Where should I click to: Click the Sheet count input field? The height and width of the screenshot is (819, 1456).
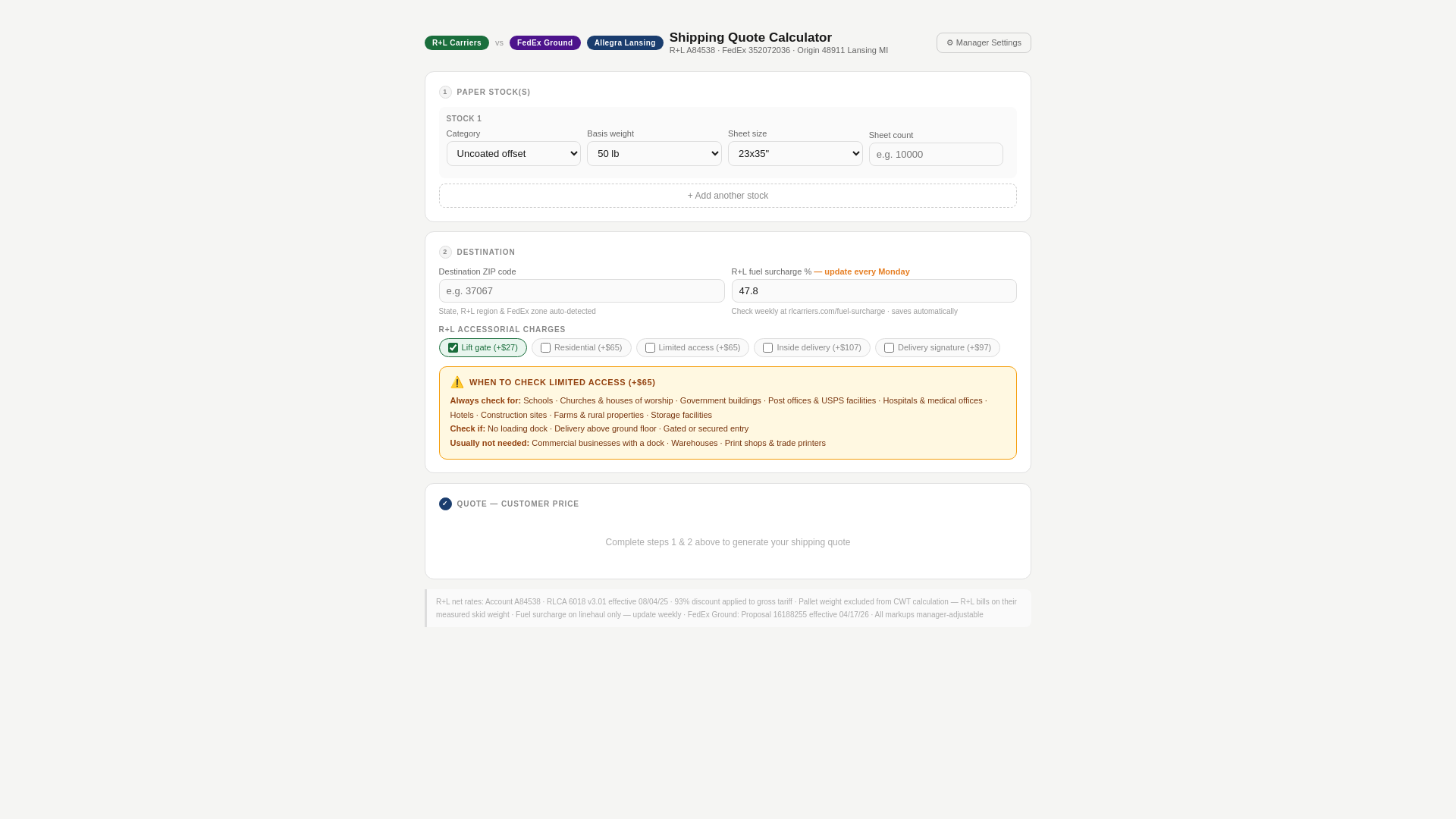(x=936, y=155)
